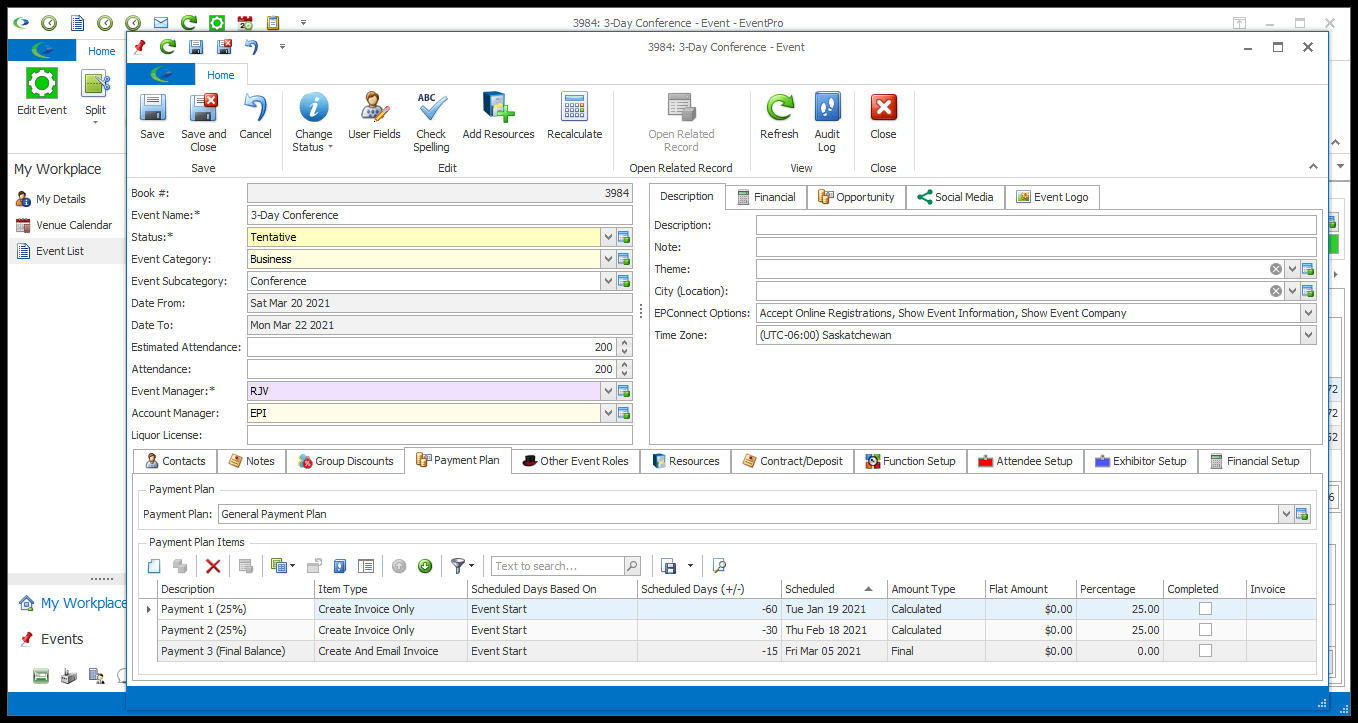Open the Event Logo tab
Viewport: 1358px width, 723px height.
coord(1052,197)
